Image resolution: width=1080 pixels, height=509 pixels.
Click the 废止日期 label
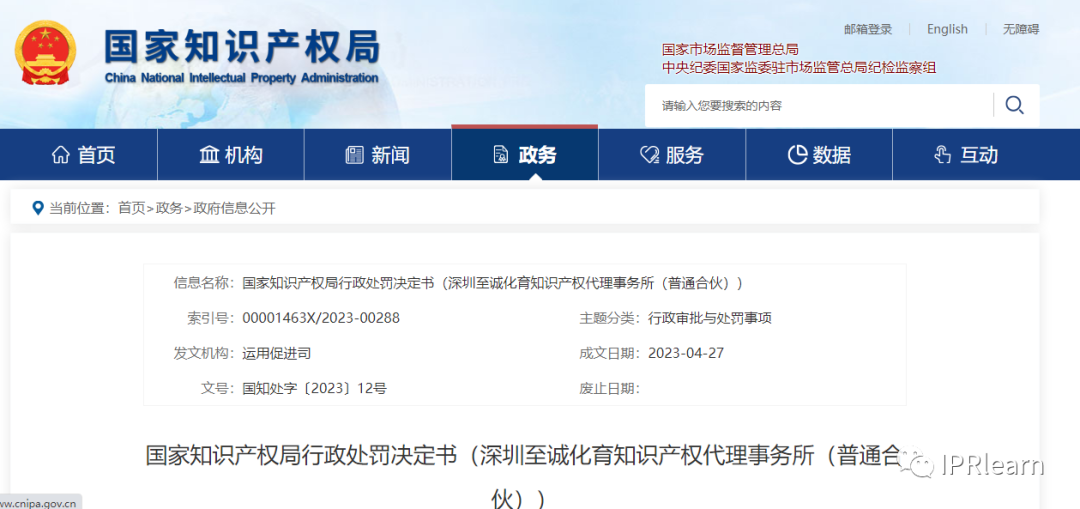pyautogui.click(x=610, y=388)
